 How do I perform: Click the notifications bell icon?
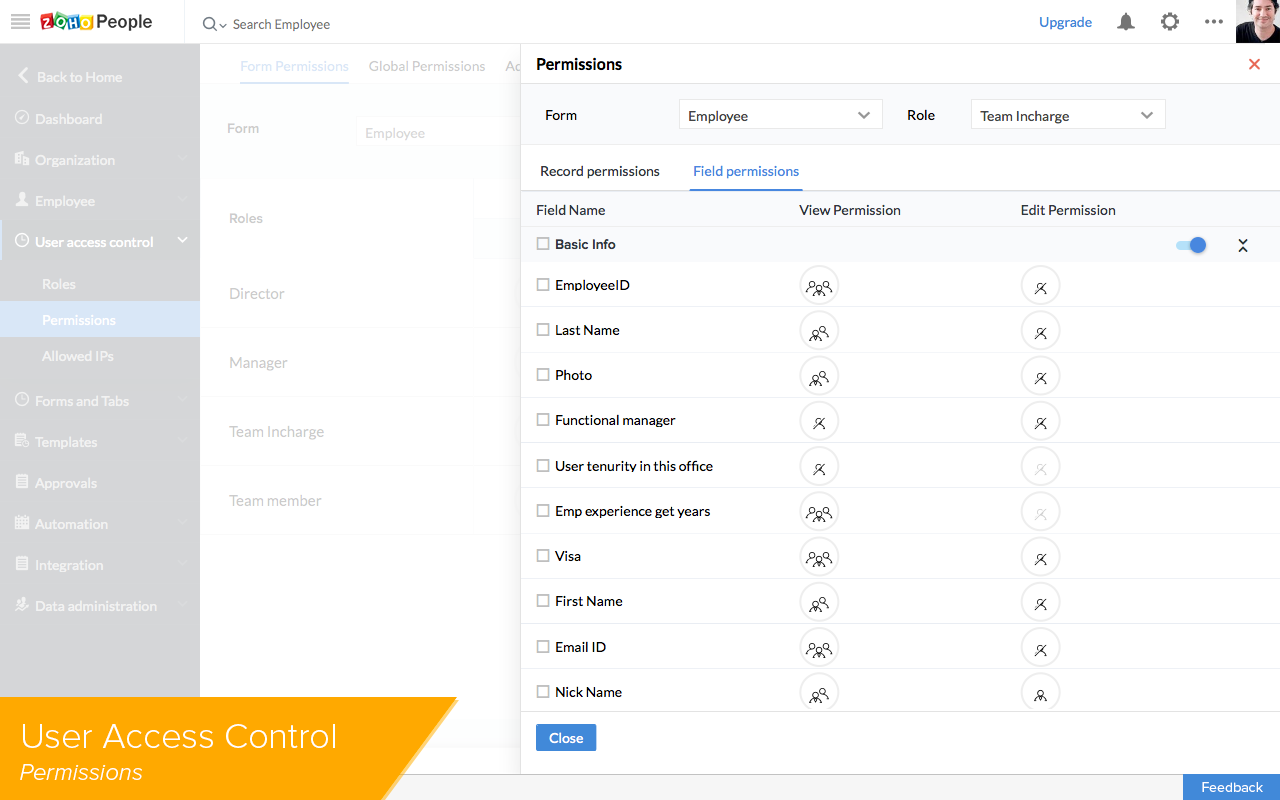[1126, 22]
